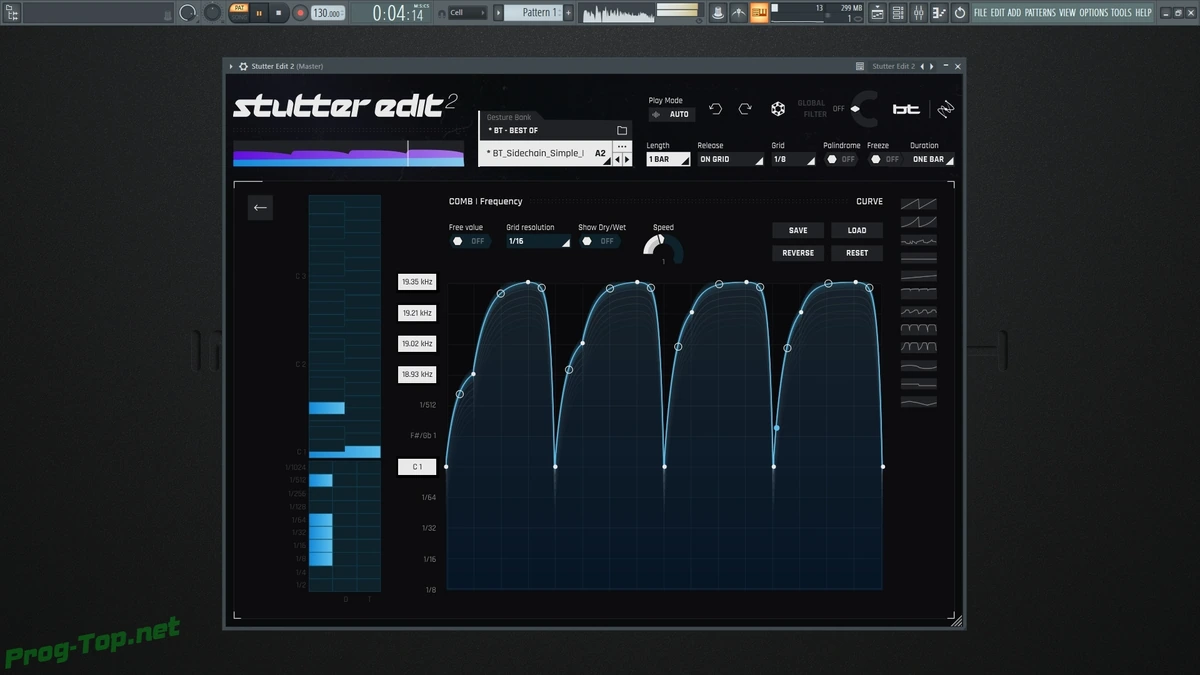Click the SAVE curve button
Image resolution: width=1200 pixels, height=675 pixels.
[x=798, y=230]
